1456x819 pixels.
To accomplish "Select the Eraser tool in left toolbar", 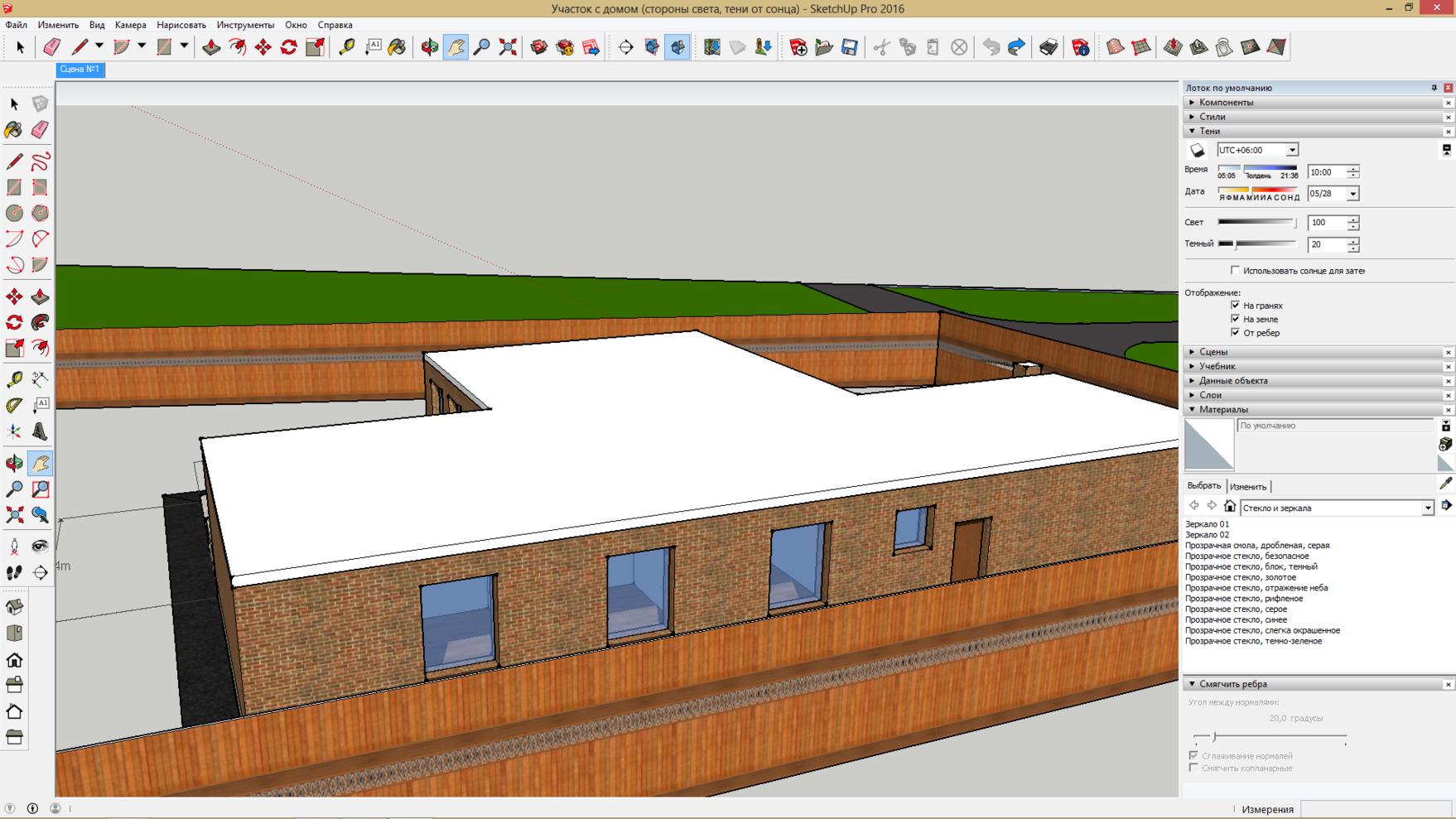I will [x=40, y=130].
